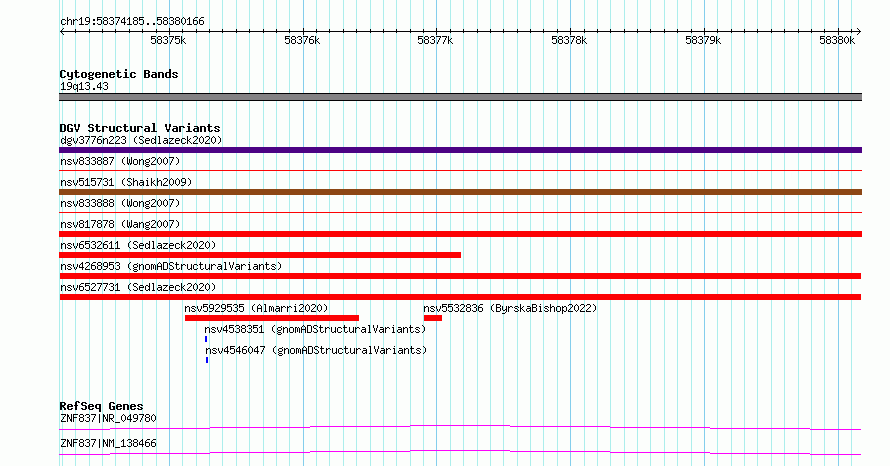Click the RefSeq Genes track title
Image resolution: width=890 pixels, height=466 pixels.
[101, 406]
